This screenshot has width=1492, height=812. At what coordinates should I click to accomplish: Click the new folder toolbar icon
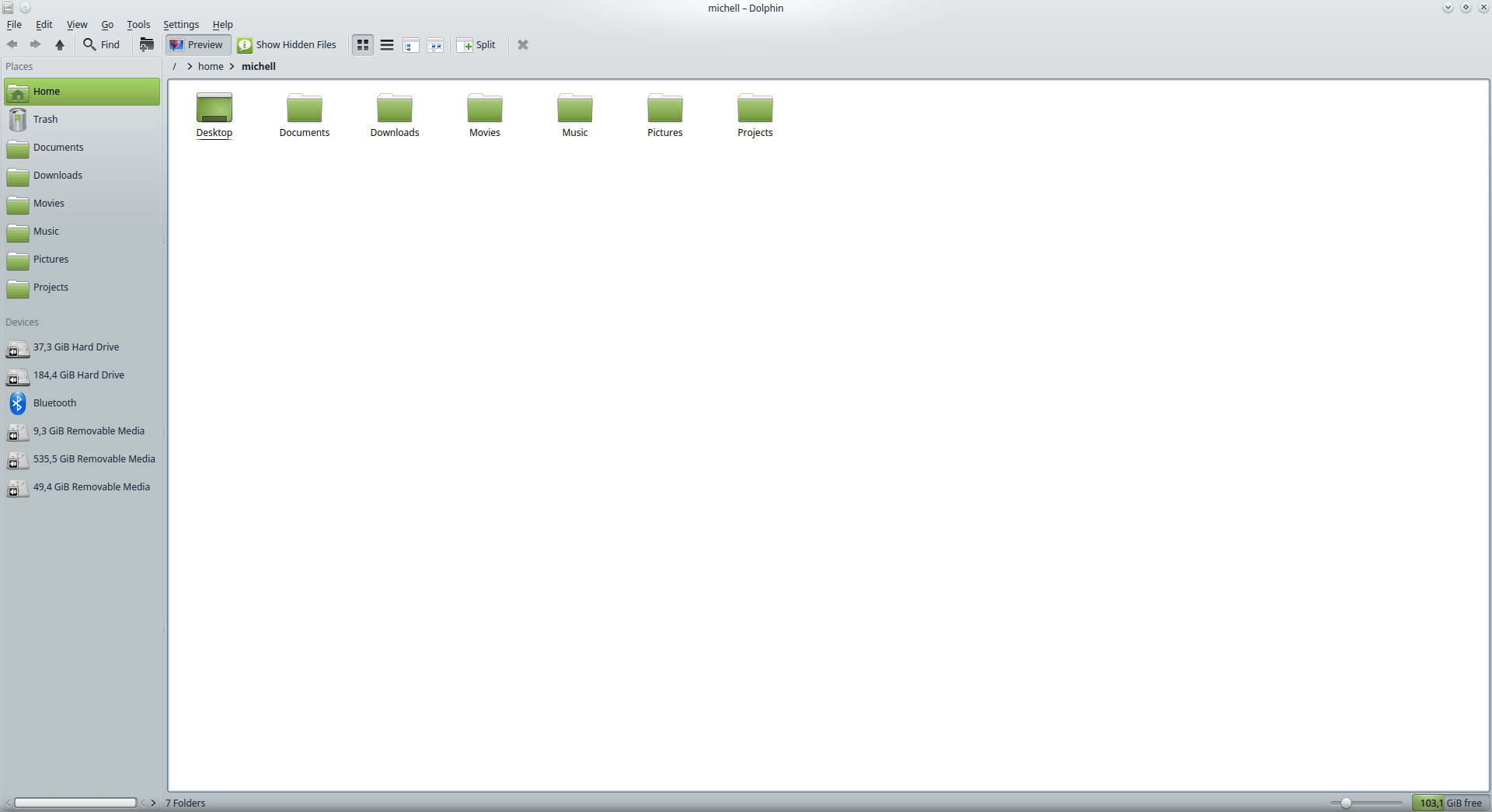click(146, 44)
